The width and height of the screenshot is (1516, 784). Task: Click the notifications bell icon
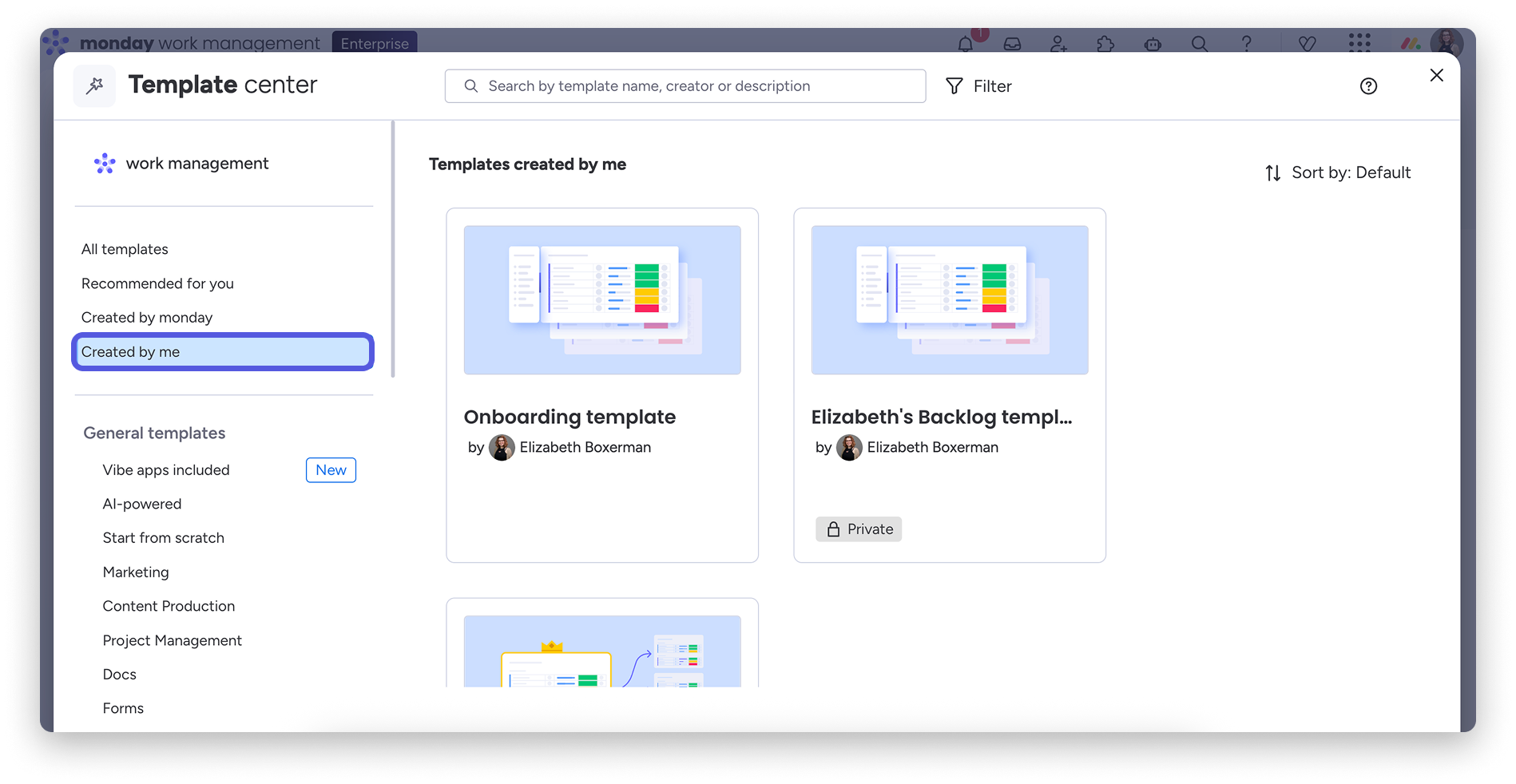(x=966, y=44)
